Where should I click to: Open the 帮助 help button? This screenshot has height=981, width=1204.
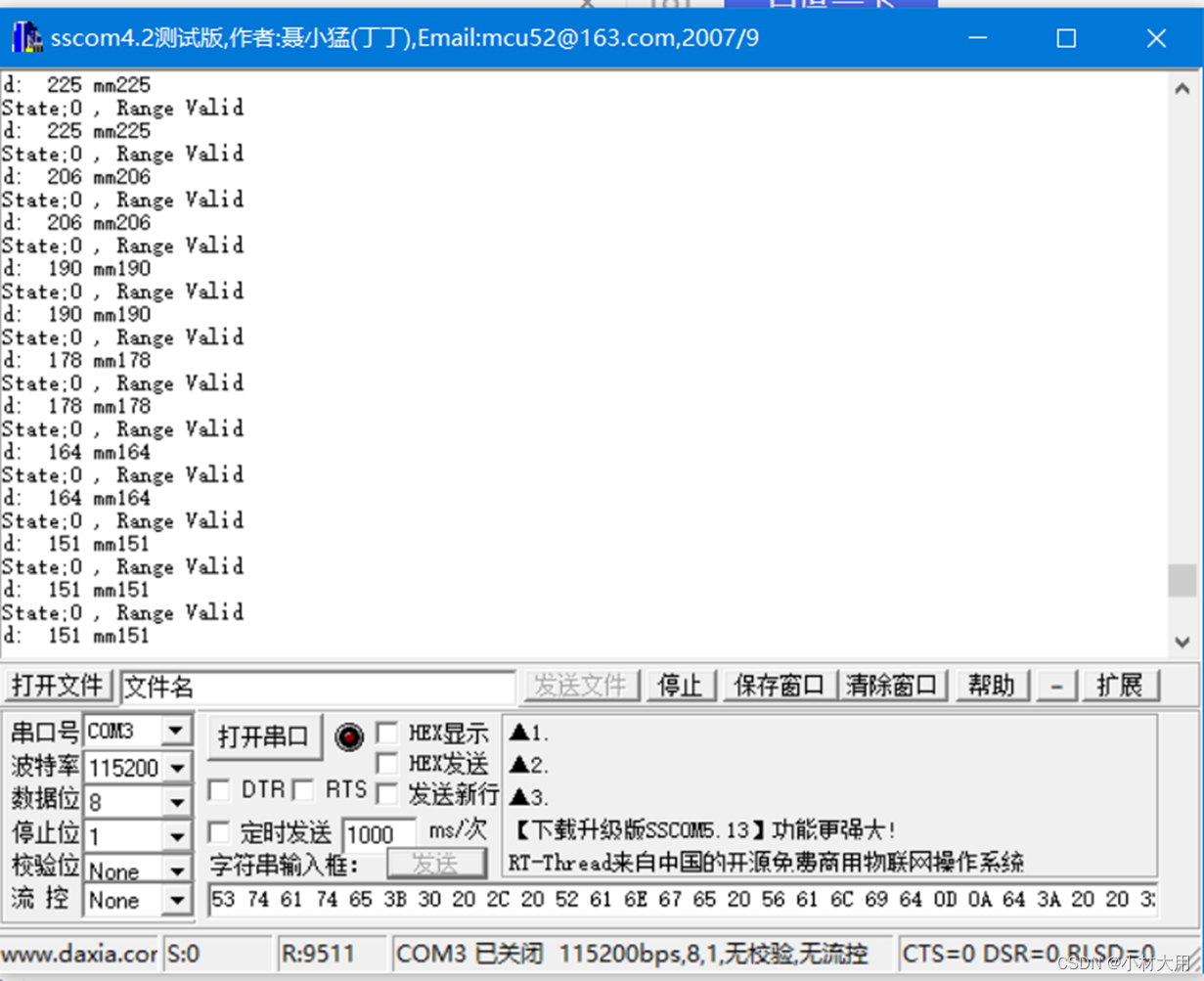tap(992, 687)
